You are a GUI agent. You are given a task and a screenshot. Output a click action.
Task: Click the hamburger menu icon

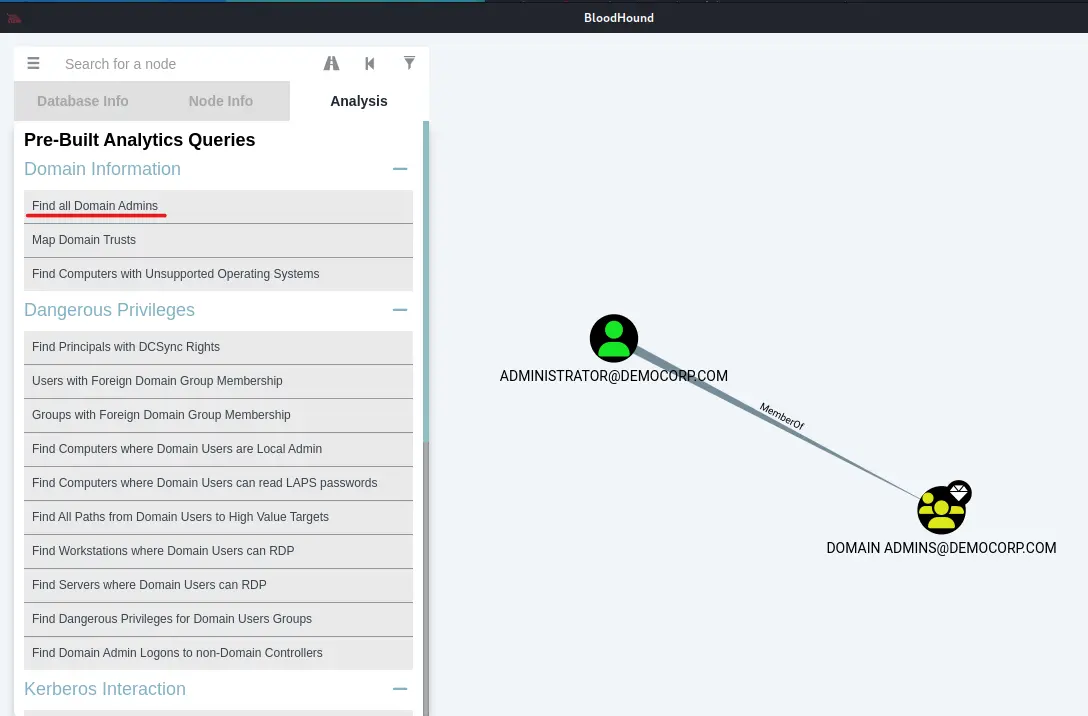[x=33, y=63]
